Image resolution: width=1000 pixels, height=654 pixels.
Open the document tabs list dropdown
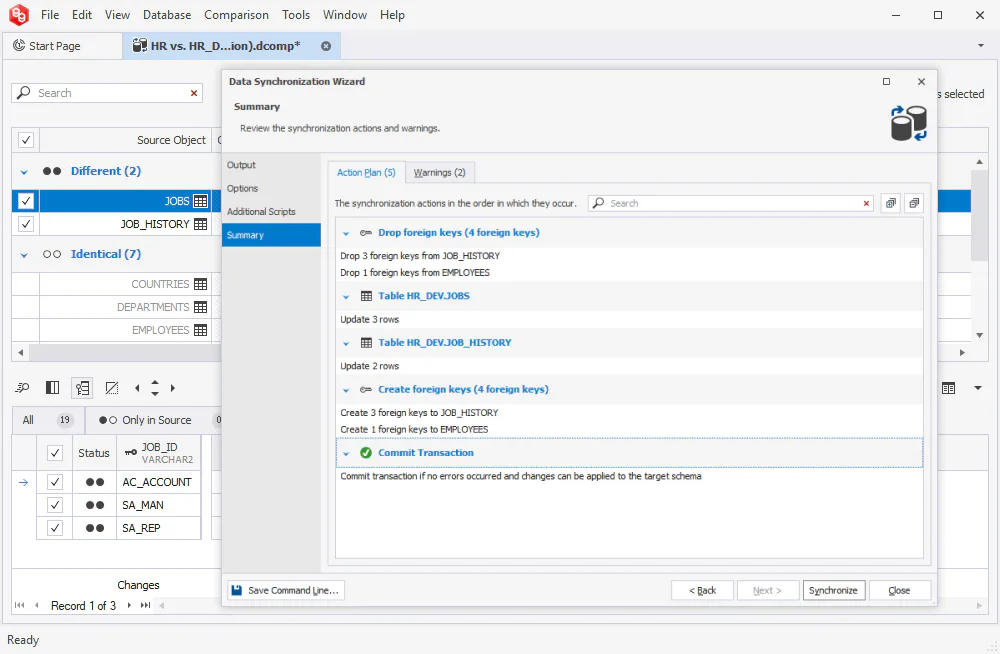(980, 45)
